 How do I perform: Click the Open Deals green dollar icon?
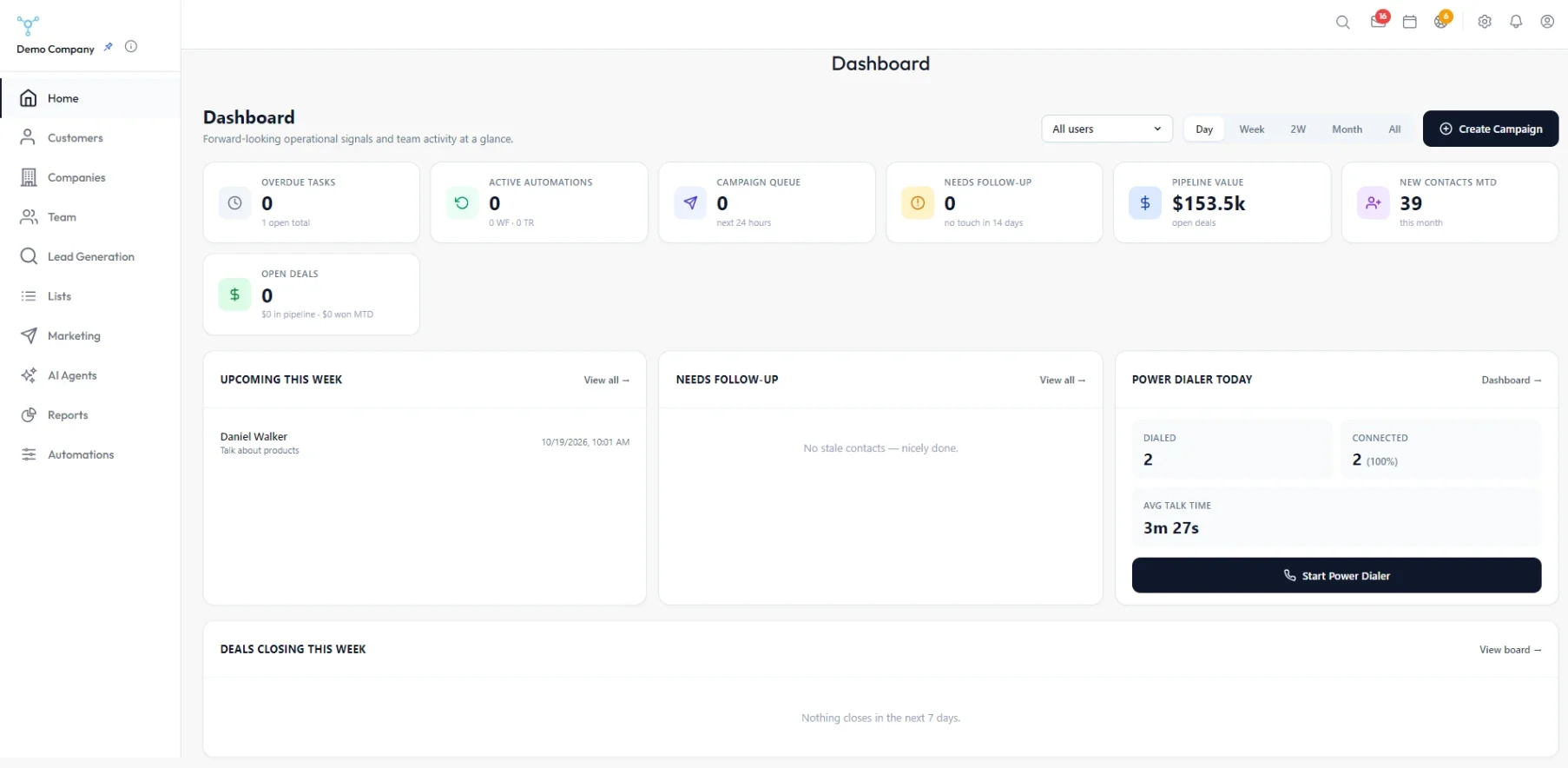point(234,295)
